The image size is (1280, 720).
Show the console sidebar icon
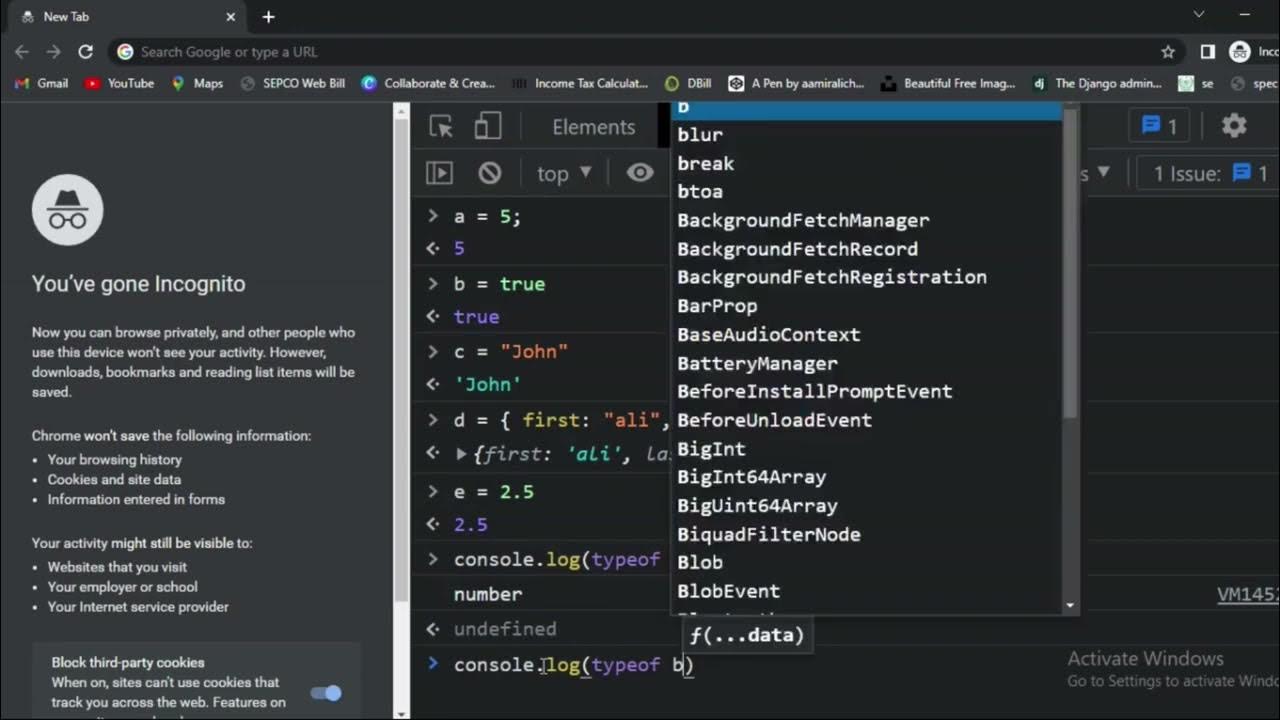point(439,173)
